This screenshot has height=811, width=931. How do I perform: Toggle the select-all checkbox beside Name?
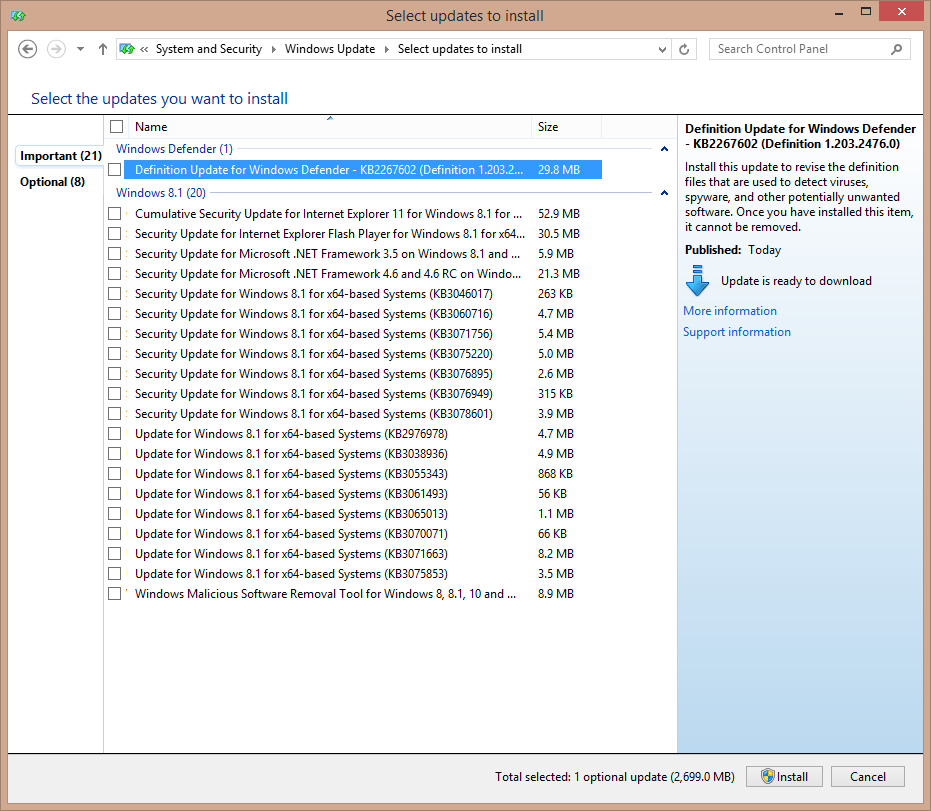(116, 126)
